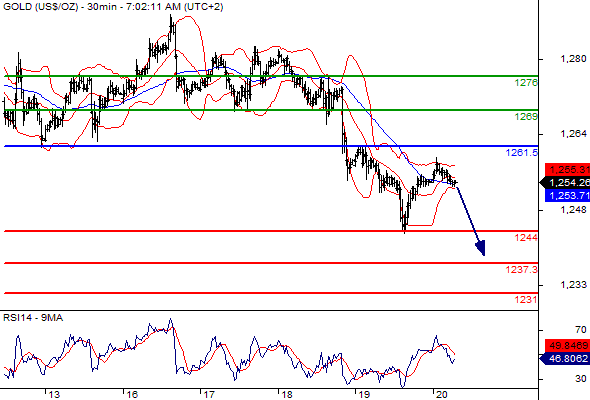Click the red 1,255.31 price tag

coord(567,170)
